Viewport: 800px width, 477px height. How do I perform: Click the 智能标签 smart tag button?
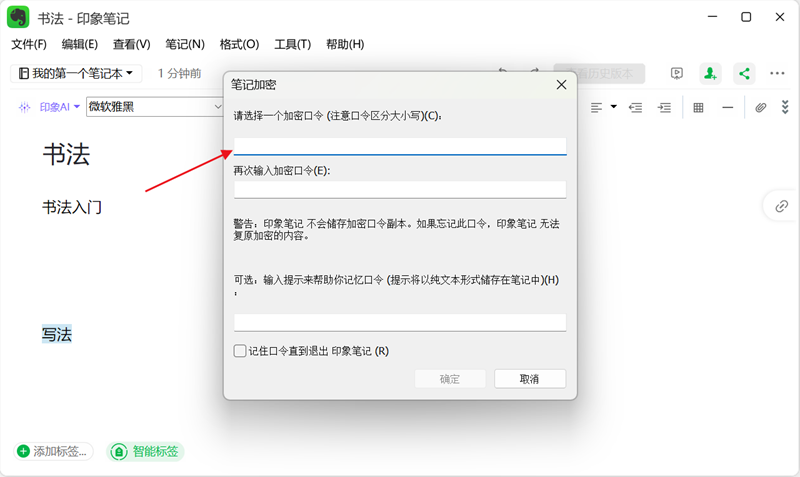point(145,451)
